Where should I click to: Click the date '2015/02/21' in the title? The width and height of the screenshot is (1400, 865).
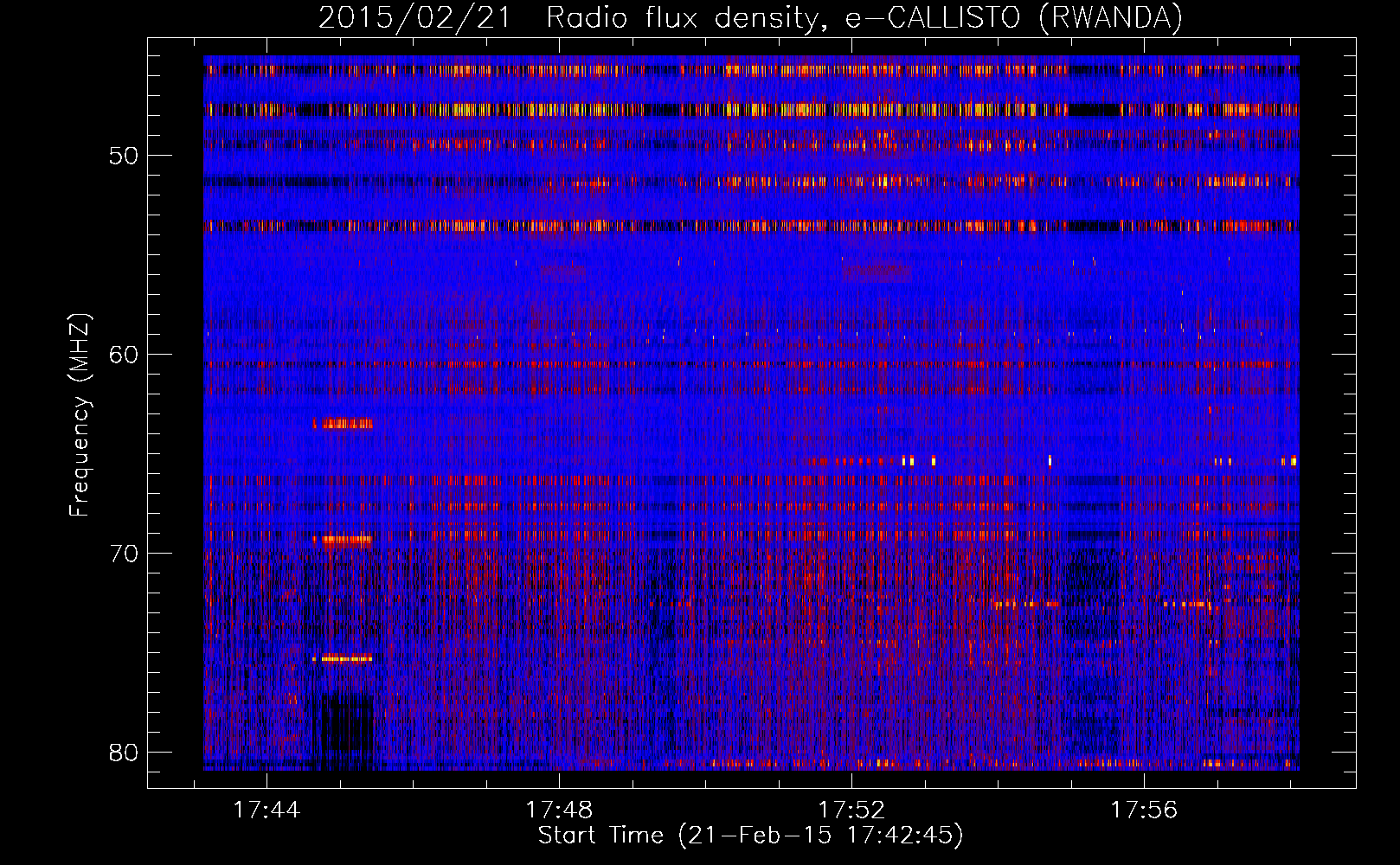coord(415,17)
